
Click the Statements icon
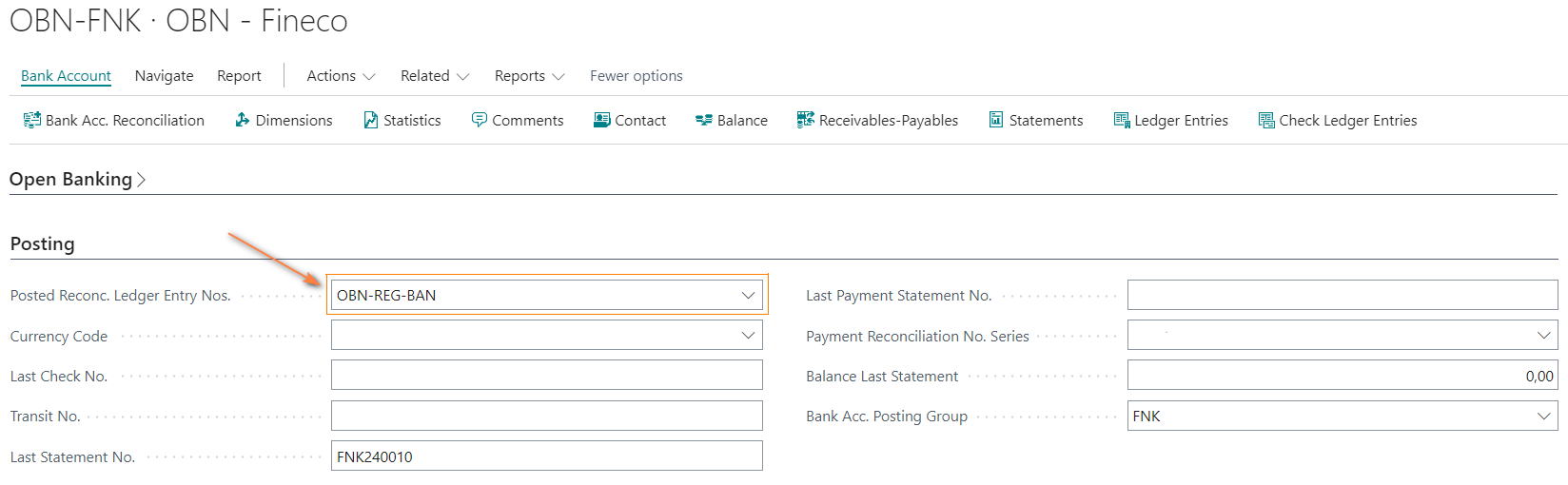pyautogui.click(x=996, y=120)
